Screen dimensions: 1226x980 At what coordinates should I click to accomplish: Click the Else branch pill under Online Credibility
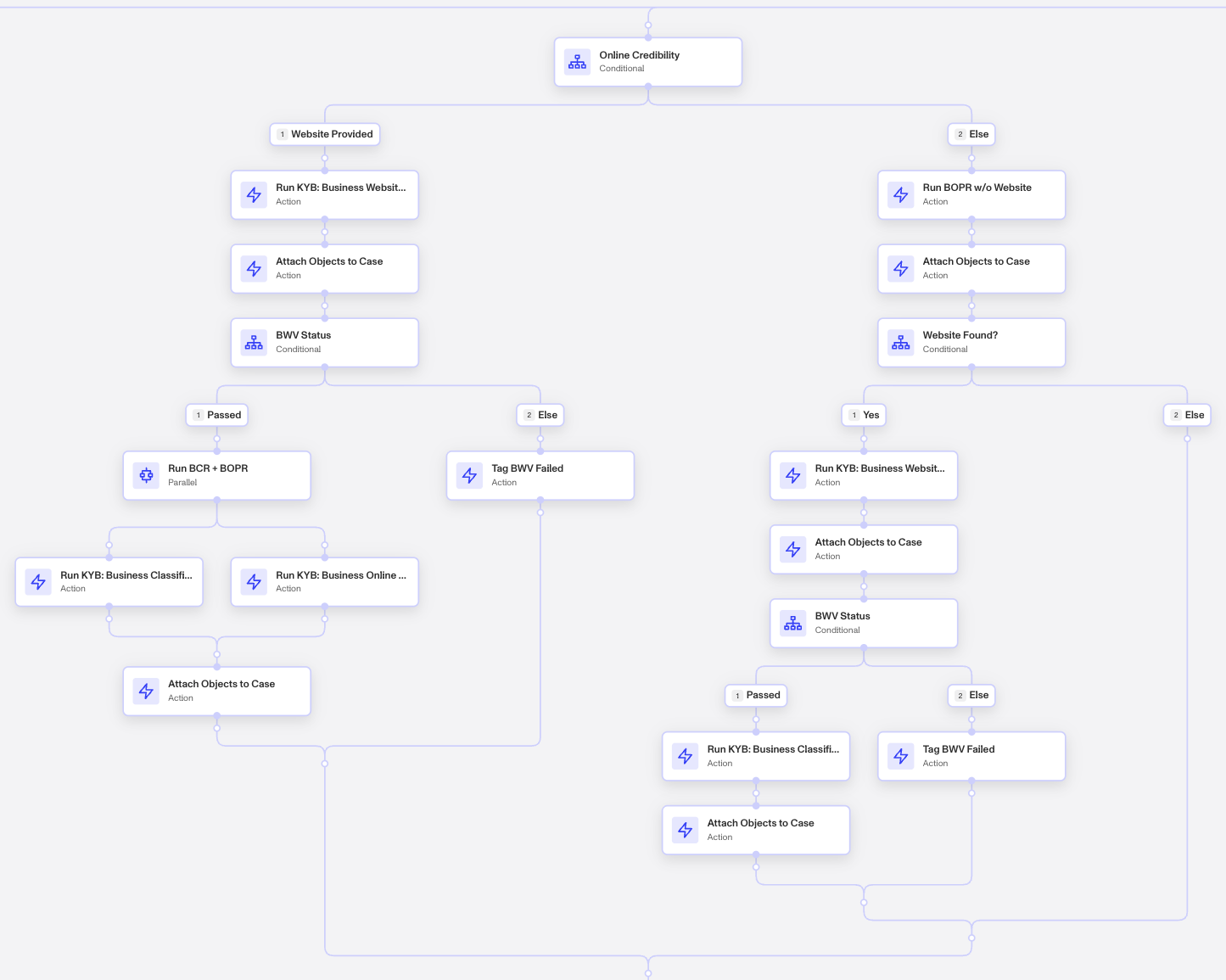(x=971, y=134)
